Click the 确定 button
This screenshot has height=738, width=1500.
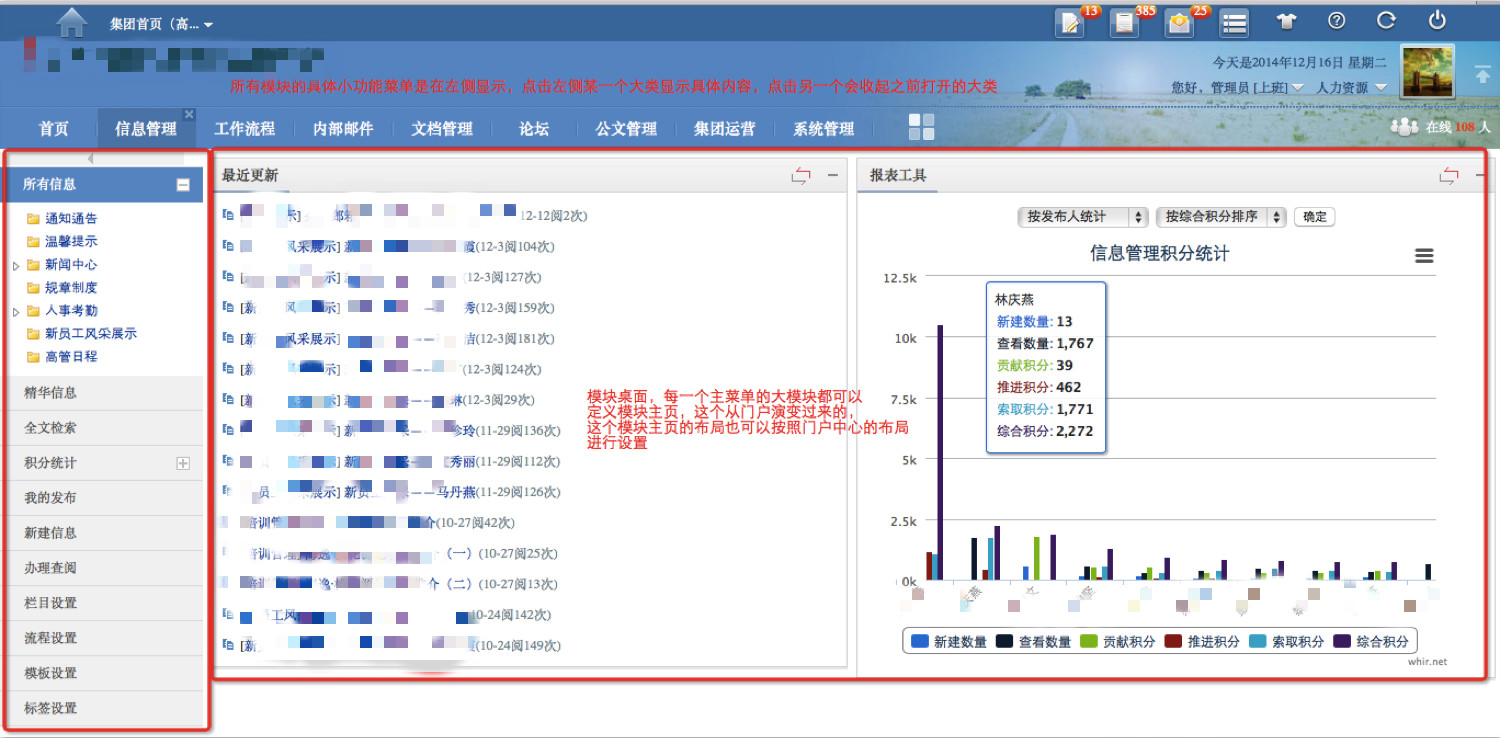(1314, 217)
